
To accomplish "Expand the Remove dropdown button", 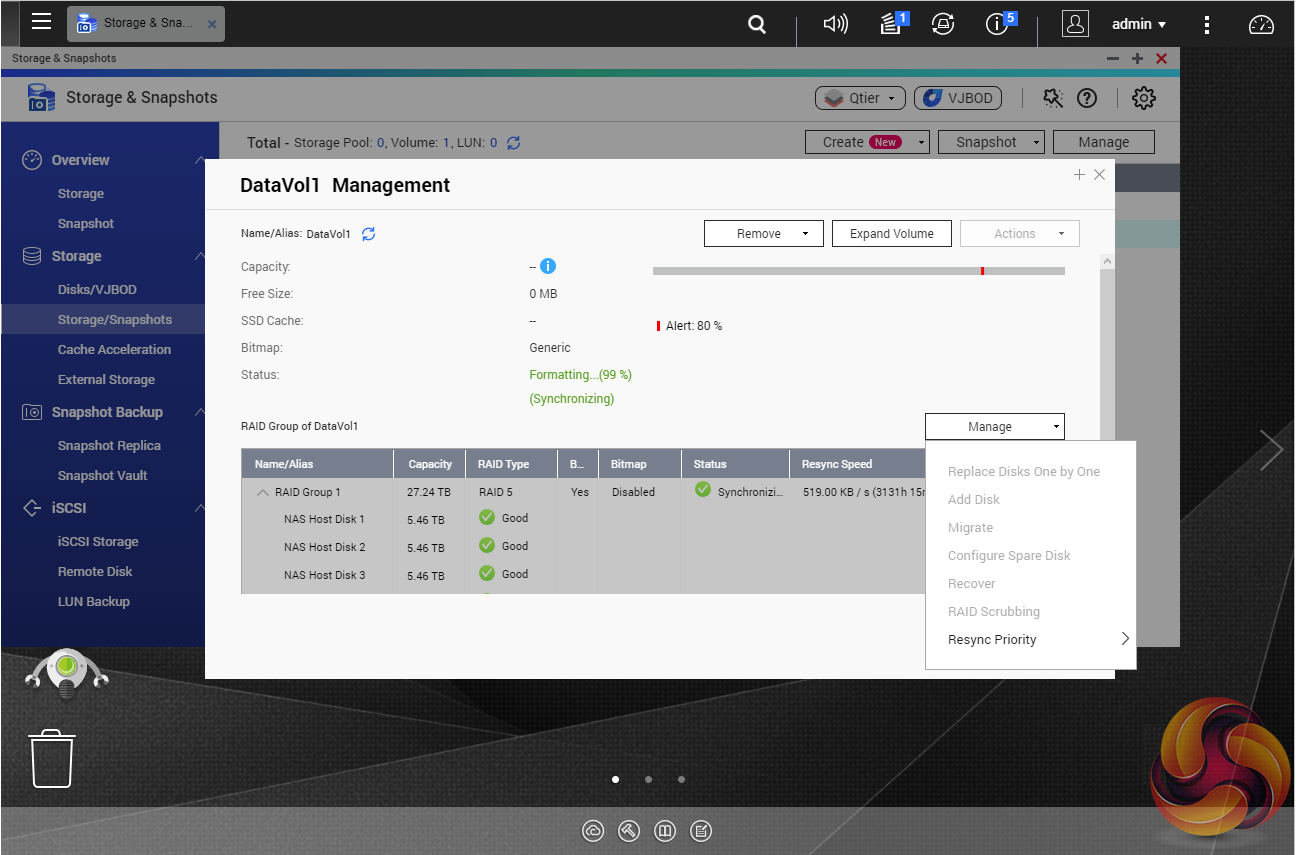I will 763,234.
